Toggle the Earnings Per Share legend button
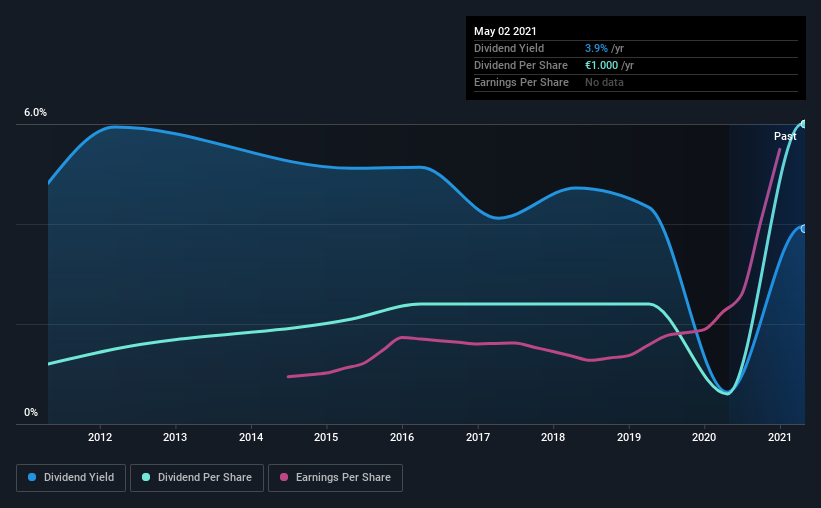The width and height of the screenshot is (821, 508). point(335,478)
